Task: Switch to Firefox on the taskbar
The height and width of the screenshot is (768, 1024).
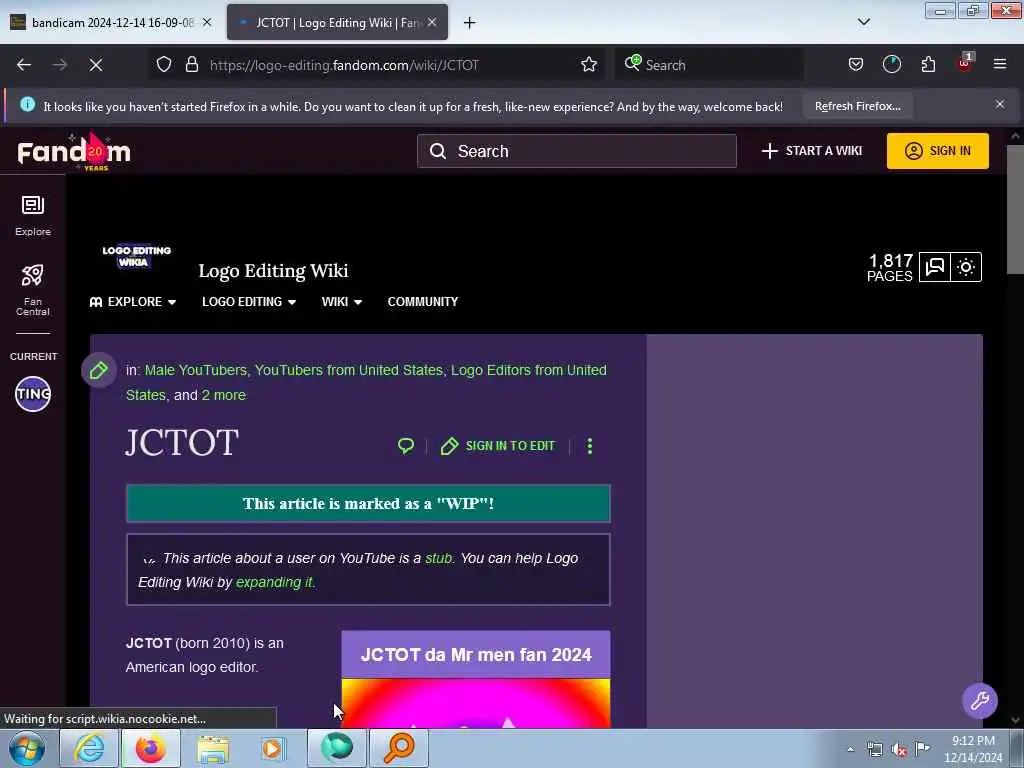Action: pyautogui.click(x=151, y=748)
